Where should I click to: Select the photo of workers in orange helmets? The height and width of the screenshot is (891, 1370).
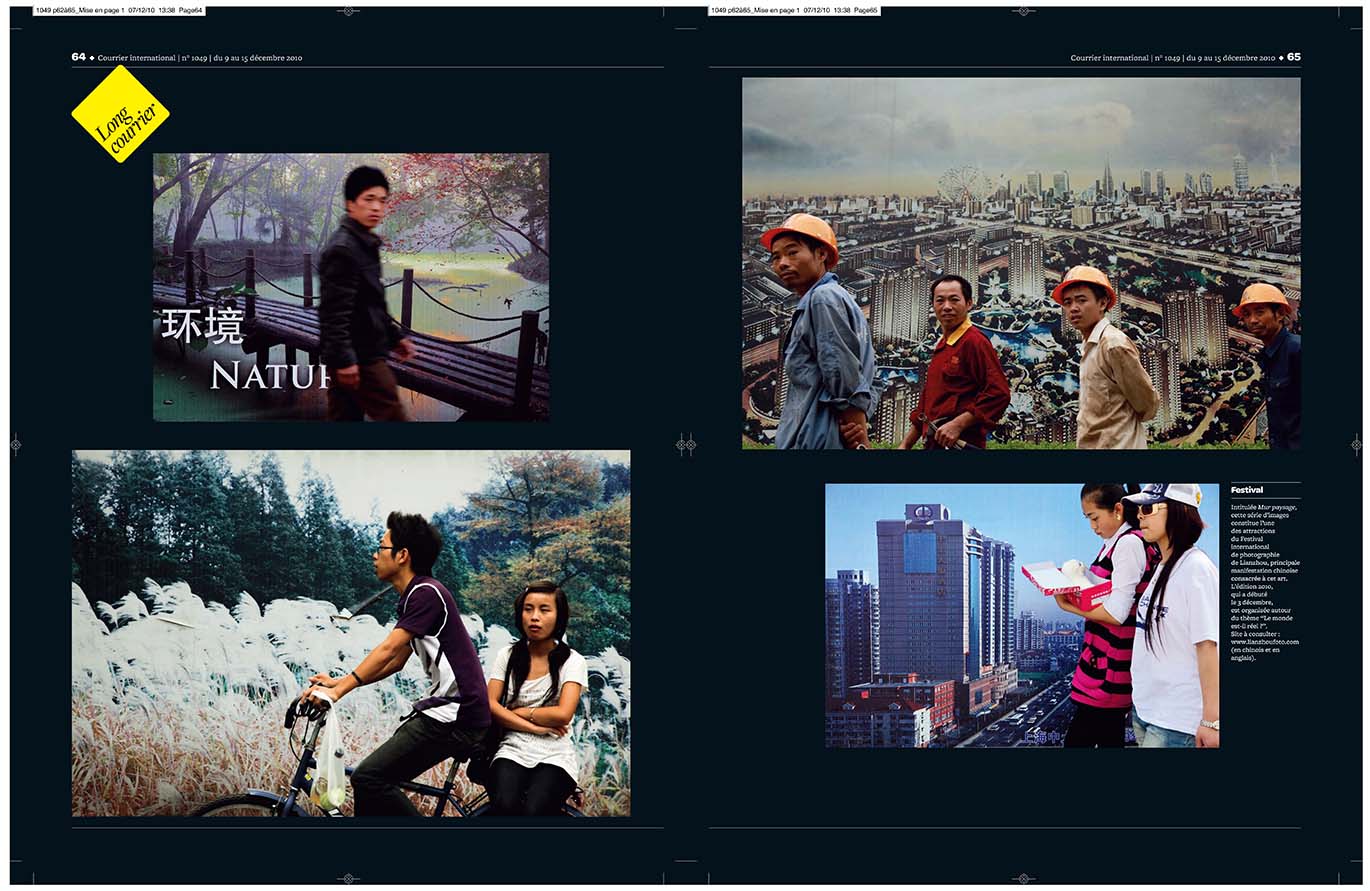click(x=1021, y=263)
